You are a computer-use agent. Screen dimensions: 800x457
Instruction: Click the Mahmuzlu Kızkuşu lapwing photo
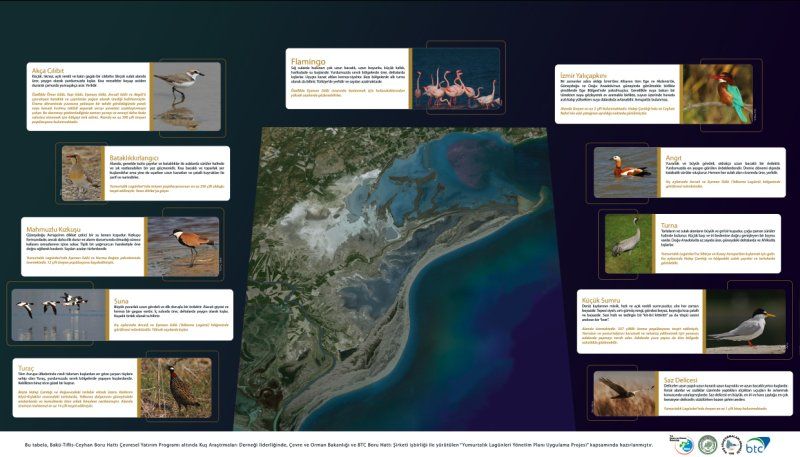point(190,241)
